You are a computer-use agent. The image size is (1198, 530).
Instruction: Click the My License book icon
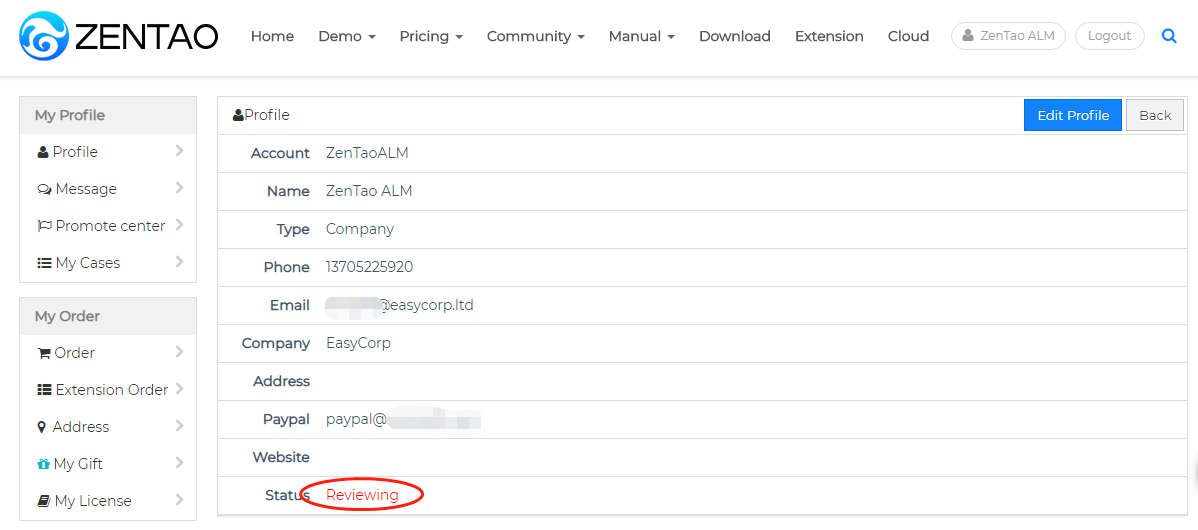(44, 501)
